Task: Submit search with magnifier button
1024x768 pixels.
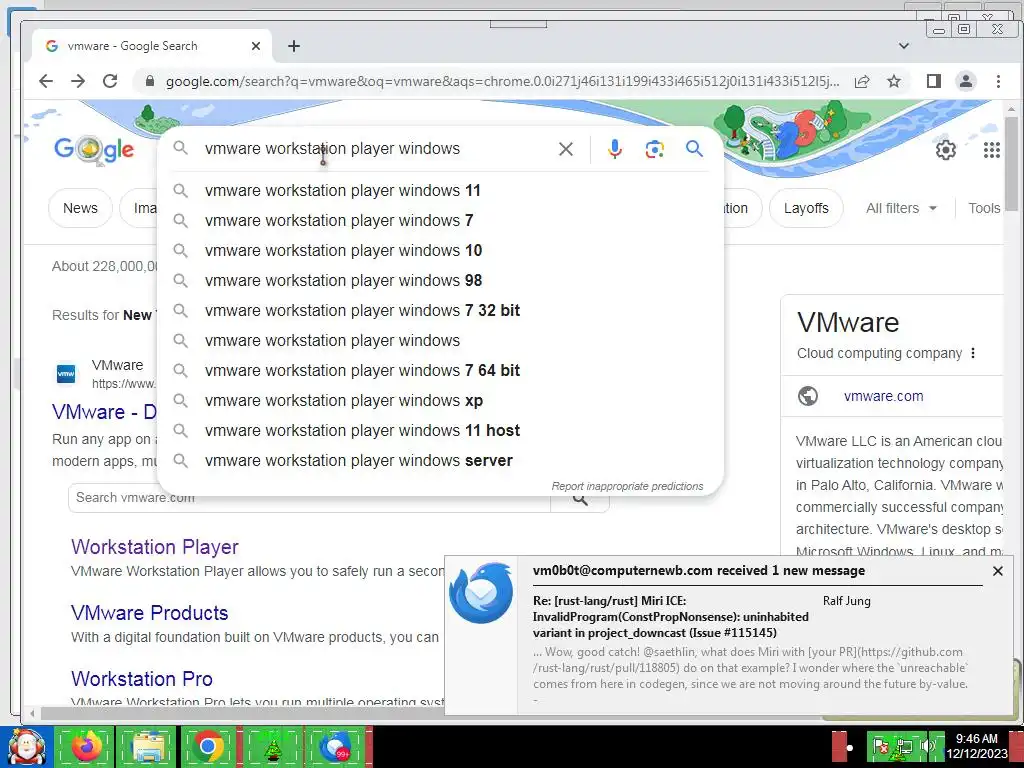Action: [694, 149]
